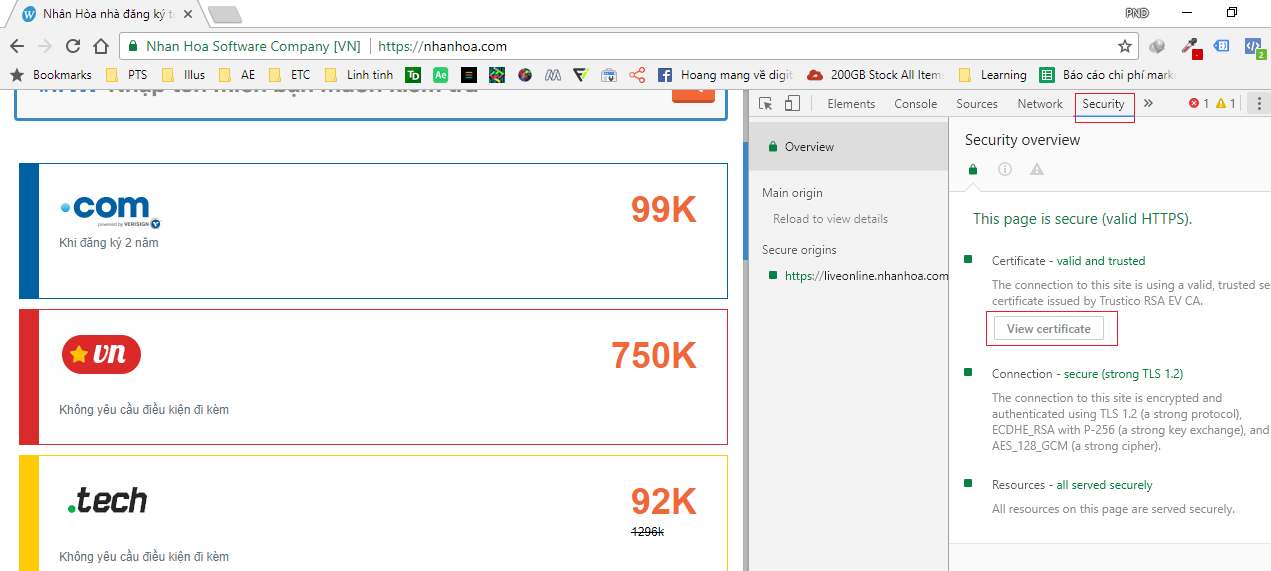Click the address bar URL nhanhoa.com
This screenshot has width=1271, height=571.
pyautogui.click(x=443, y=46)
